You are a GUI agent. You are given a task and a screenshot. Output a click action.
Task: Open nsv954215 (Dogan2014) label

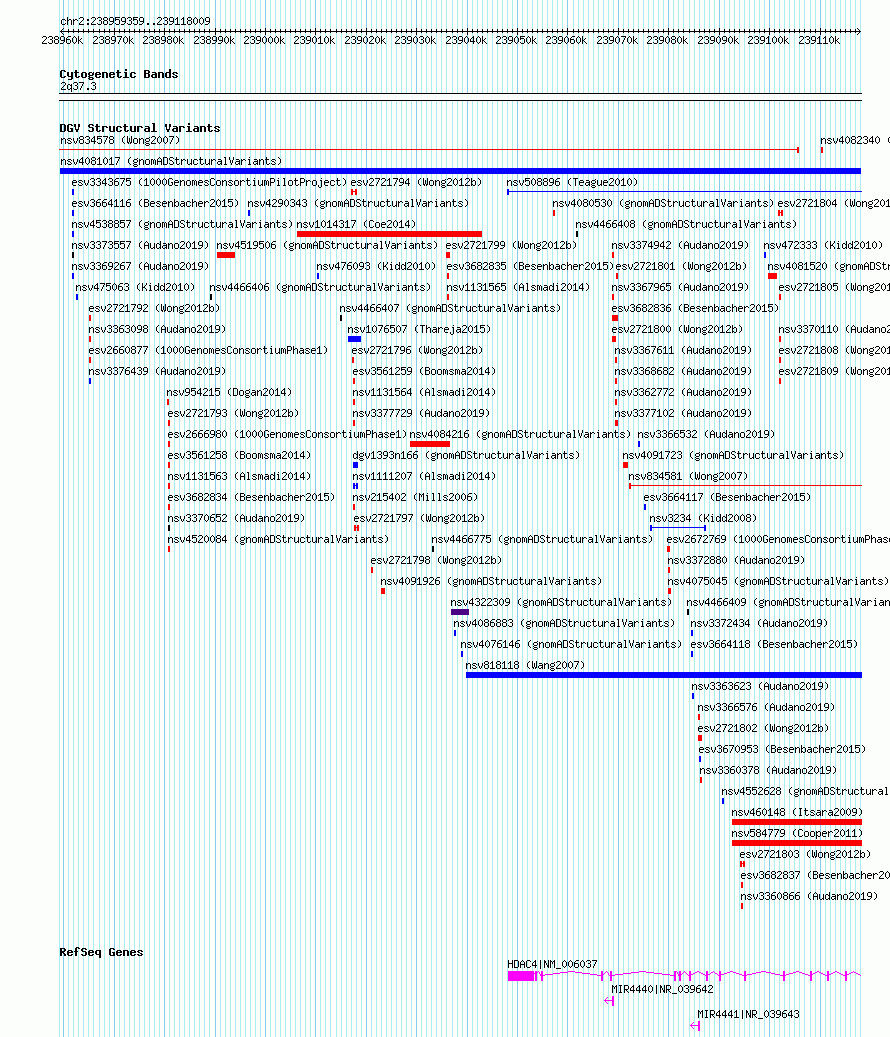229,393
